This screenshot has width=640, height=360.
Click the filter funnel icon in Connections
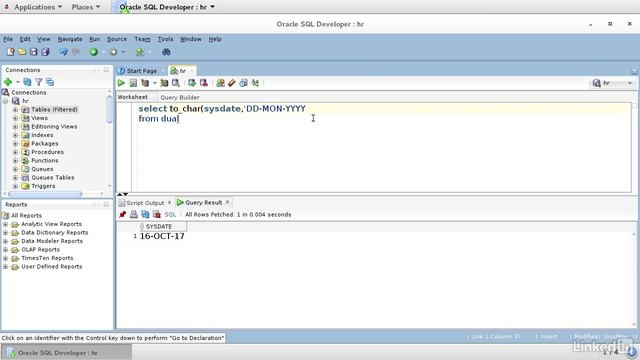pos(38,82)
